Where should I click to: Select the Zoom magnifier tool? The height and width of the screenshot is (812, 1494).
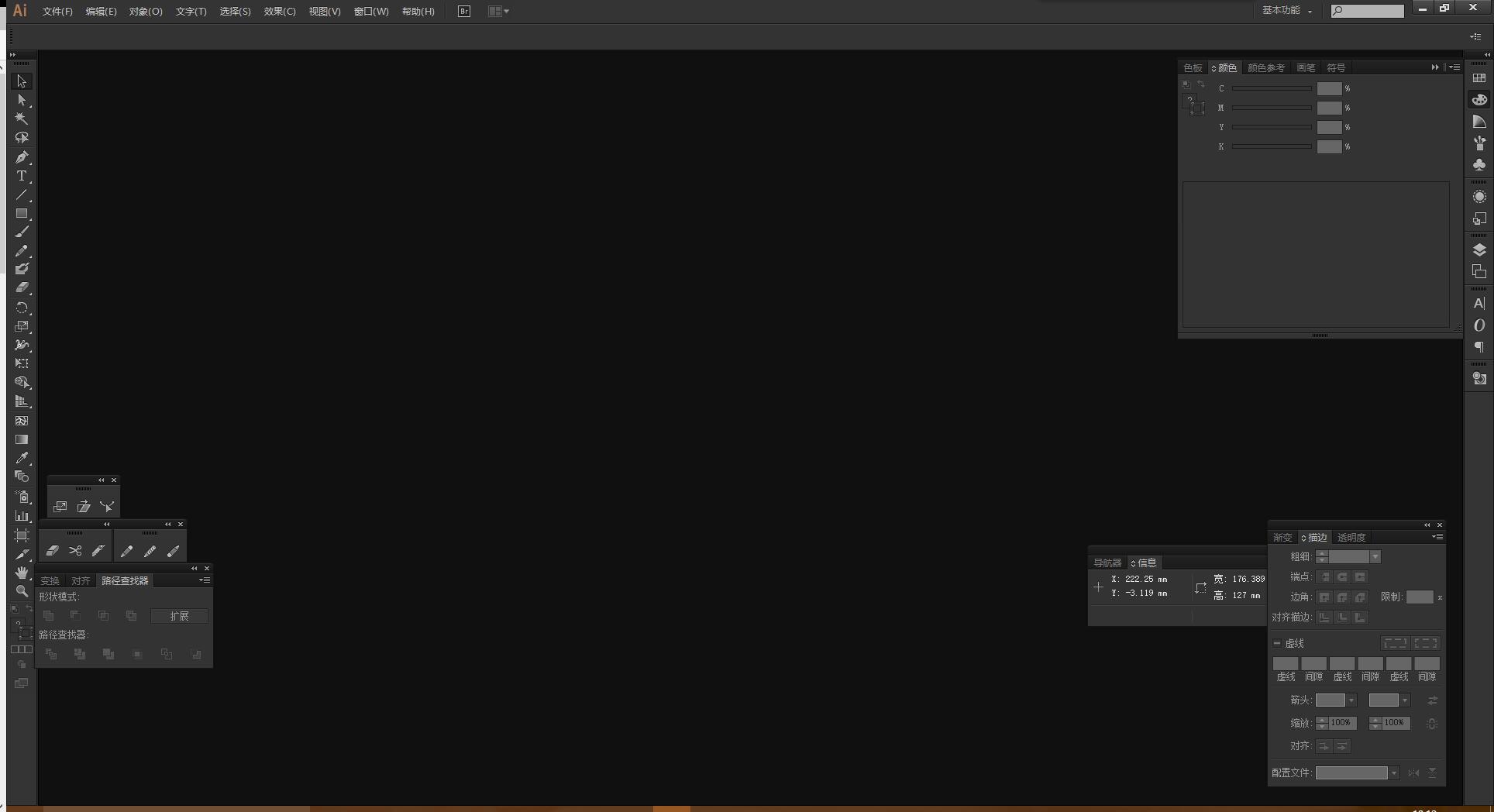(x=22, y=591)
